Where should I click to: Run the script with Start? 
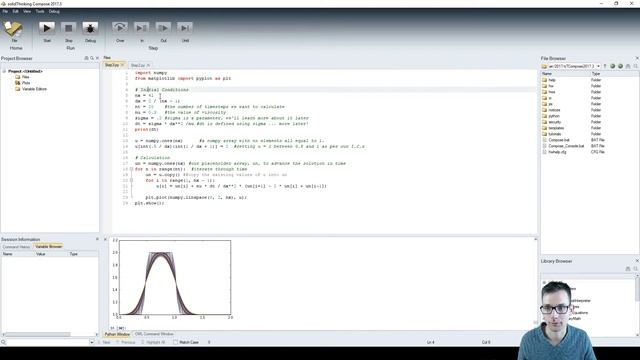47,29
